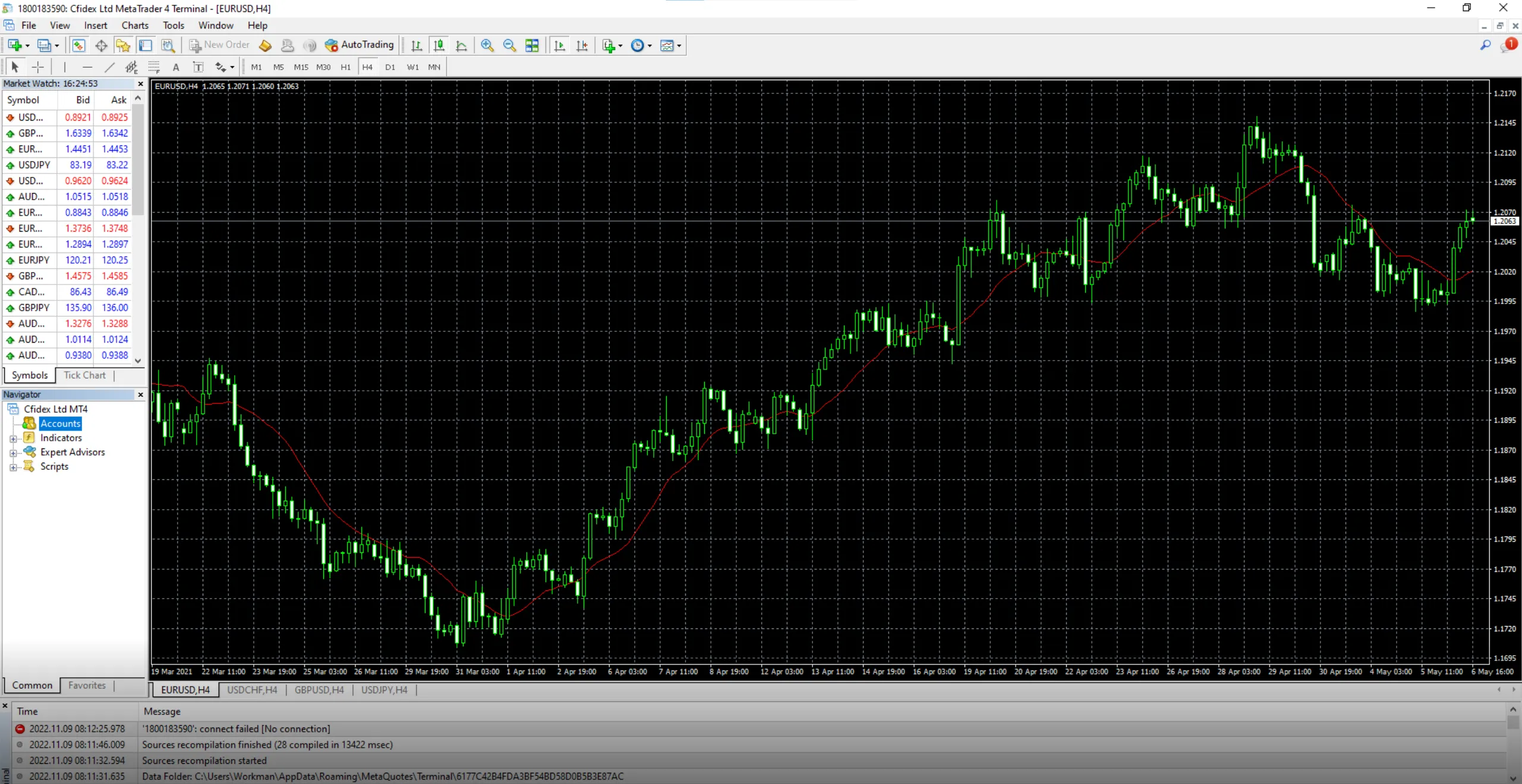Set timeframe to H1
Image resolution: width=1522 pixels, height=784 pixels.
pyautogui.click(x=345, y=67)
